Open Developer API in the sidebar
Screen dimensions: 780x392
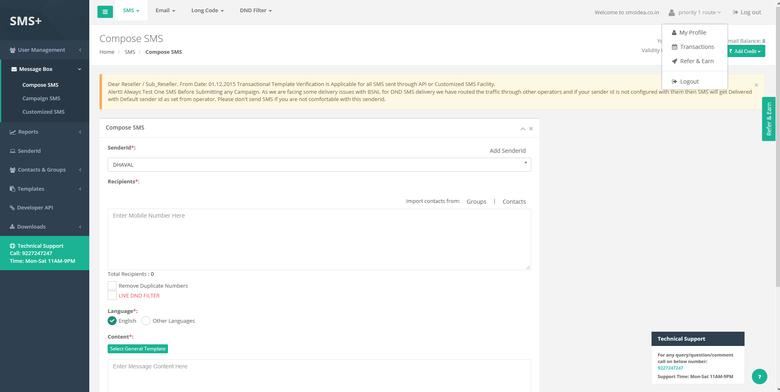[45, 208]
